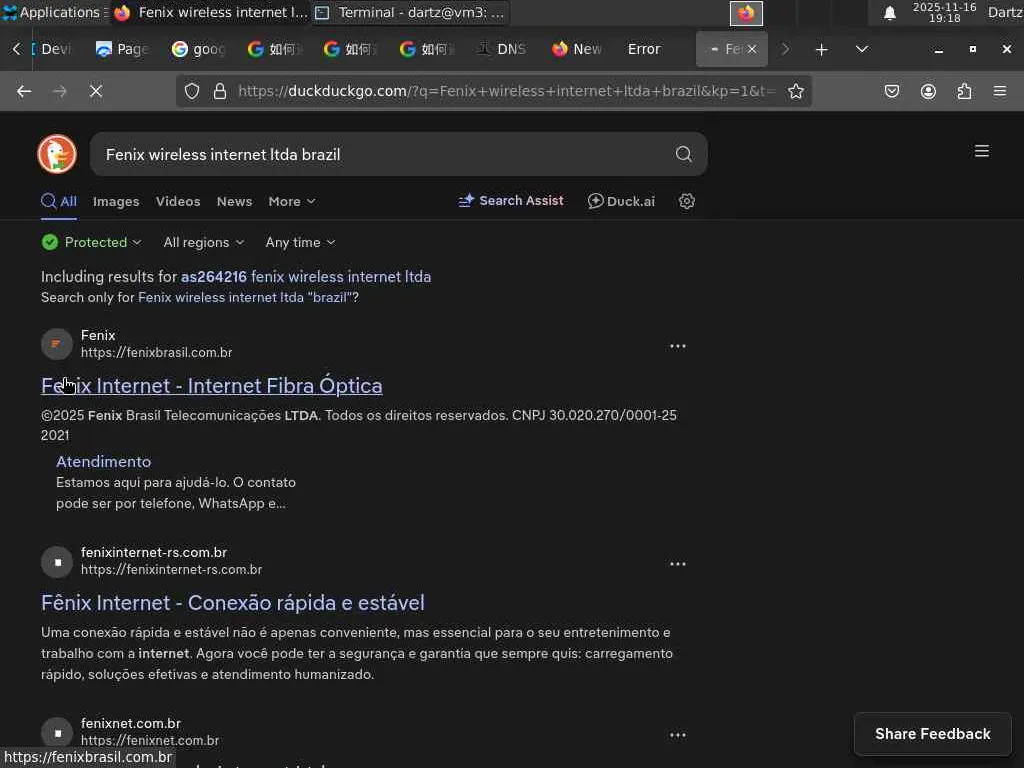The image size is (1024, 768).
Task: Click the https://fenixbrasil.com.br URL text
Action: pyautogui.click(x=157, y=353)
